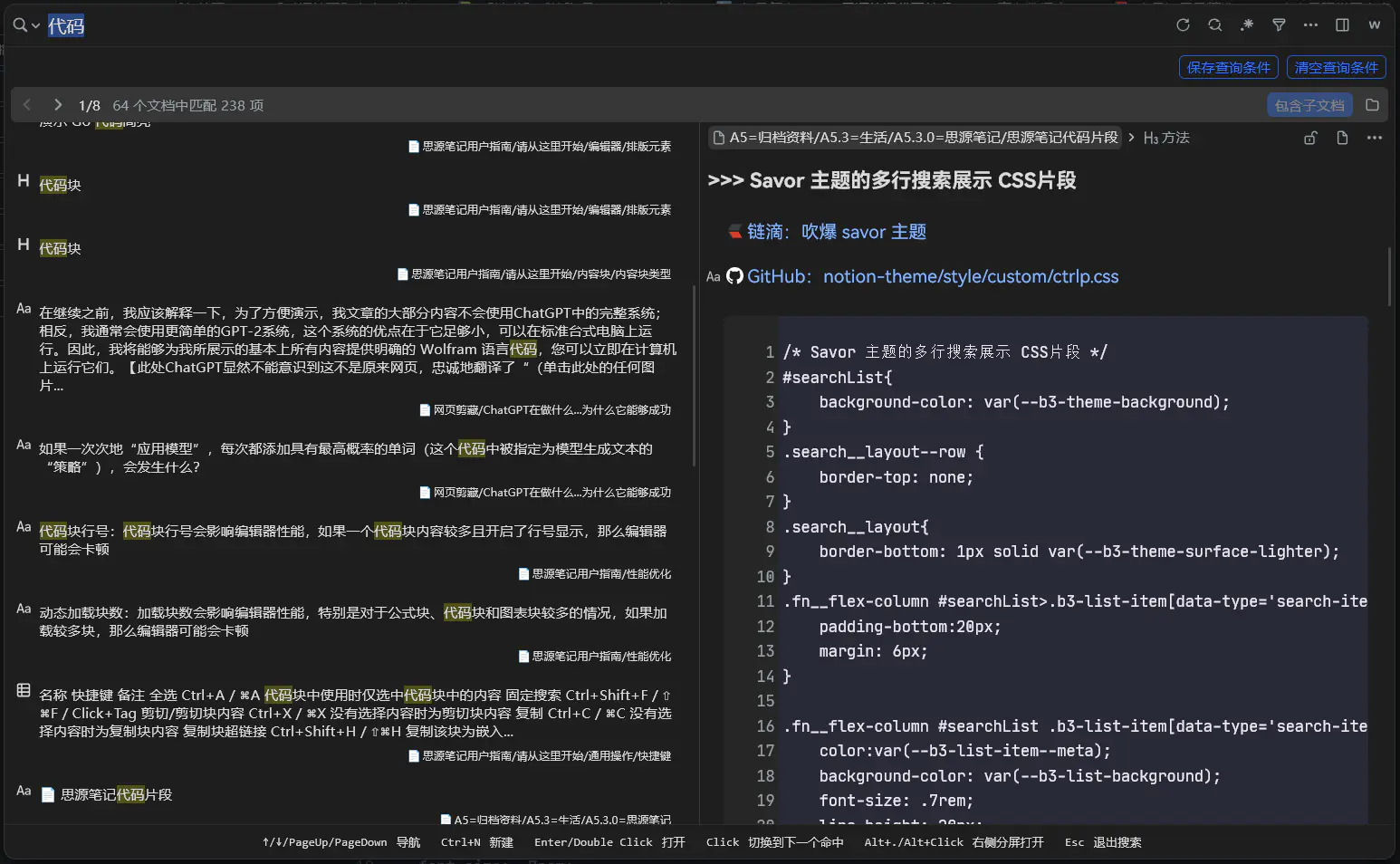This screenshot has width=1400, height=864.
Task: Open the preview pane's three-dot menu
Action: (1374, 138)
